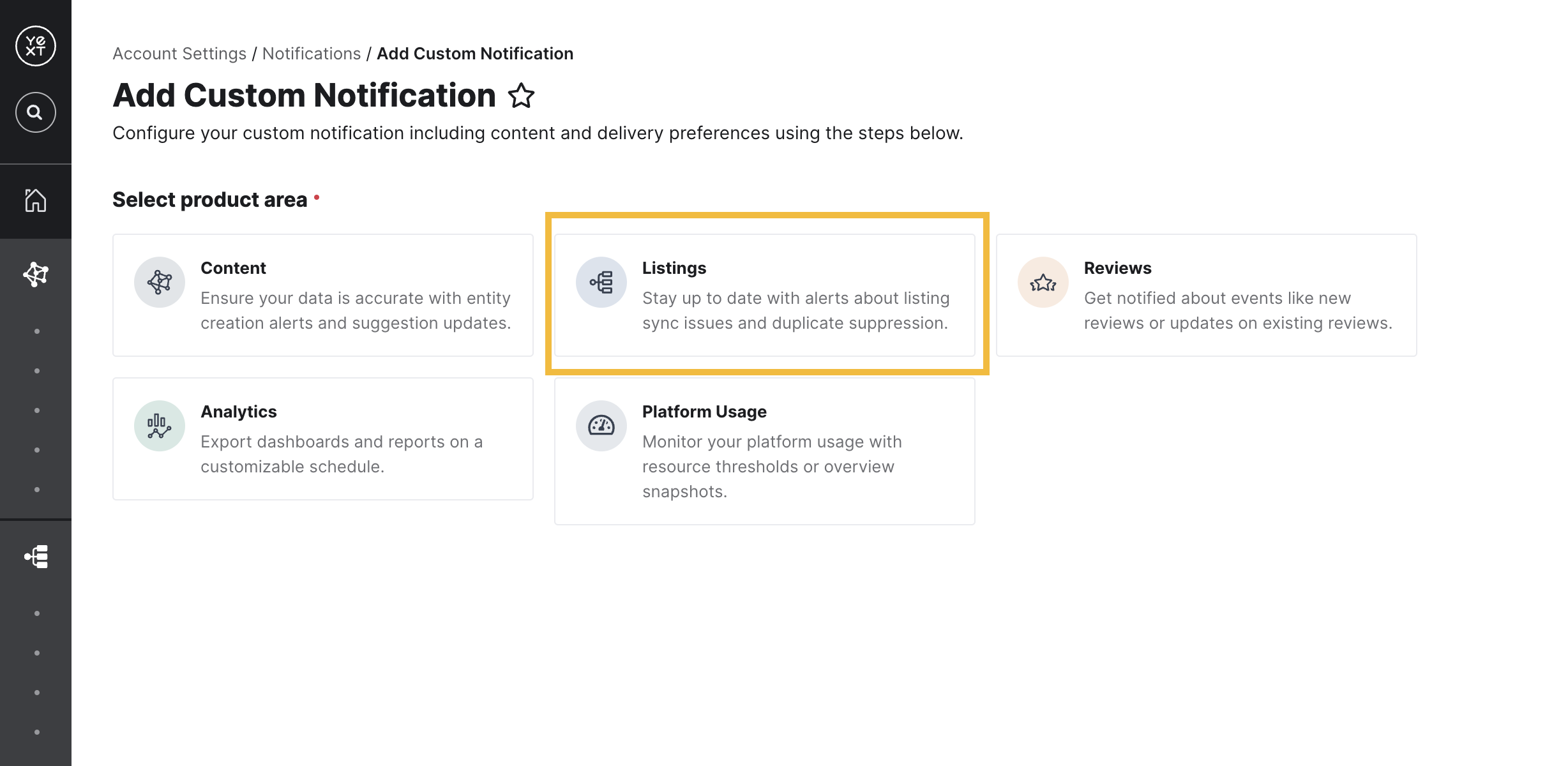Click the Reviews card stars icon
1568x766 pixels.
pos(1043,282)
